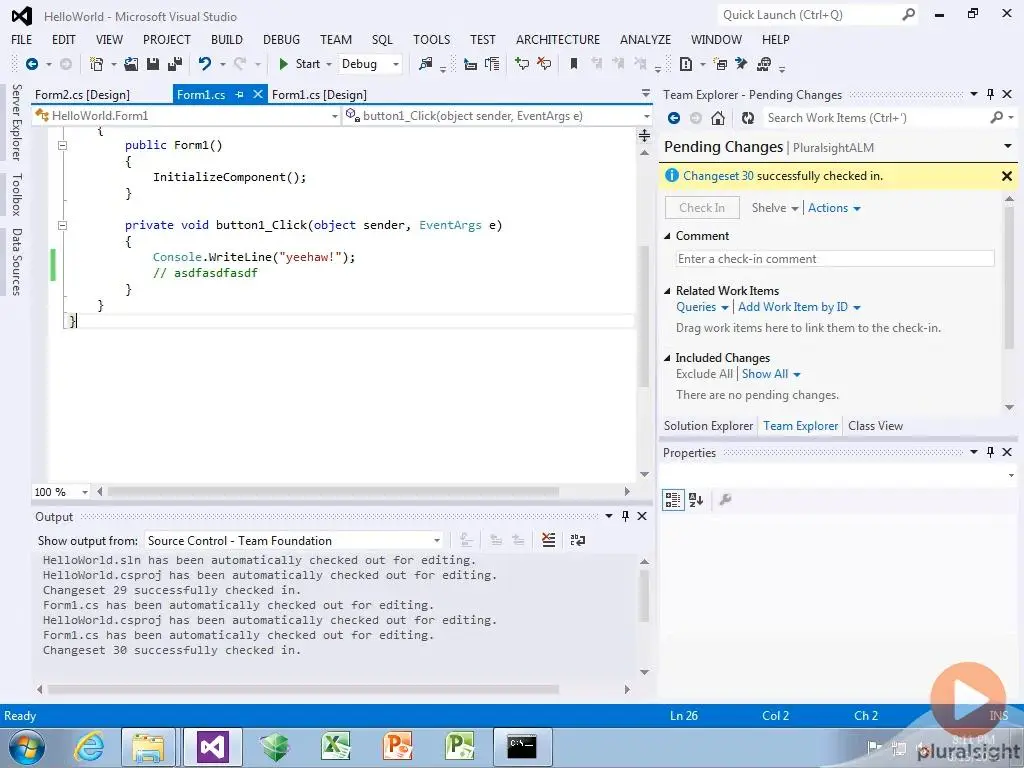Sort Properties alphabetically with the A-Z icon
Viewport: 1024px width, 768px height.
(x=696, y=500)
